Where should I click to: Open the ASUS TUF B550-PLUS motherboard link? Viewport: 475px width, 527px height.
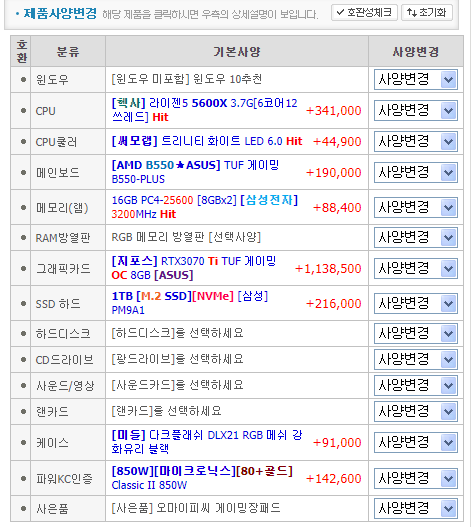tap(195, 172)
